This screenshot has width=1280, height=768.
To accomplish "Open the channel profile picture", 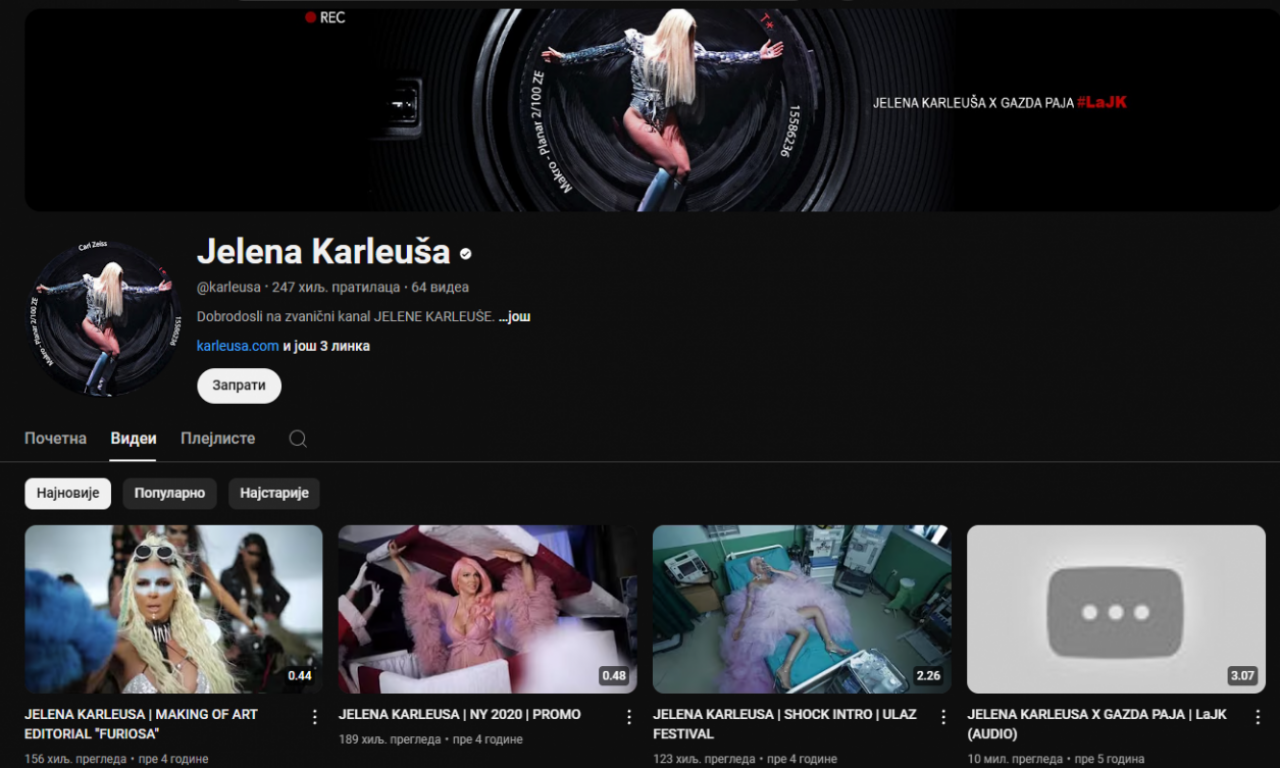I will click(x=104, y=318).
